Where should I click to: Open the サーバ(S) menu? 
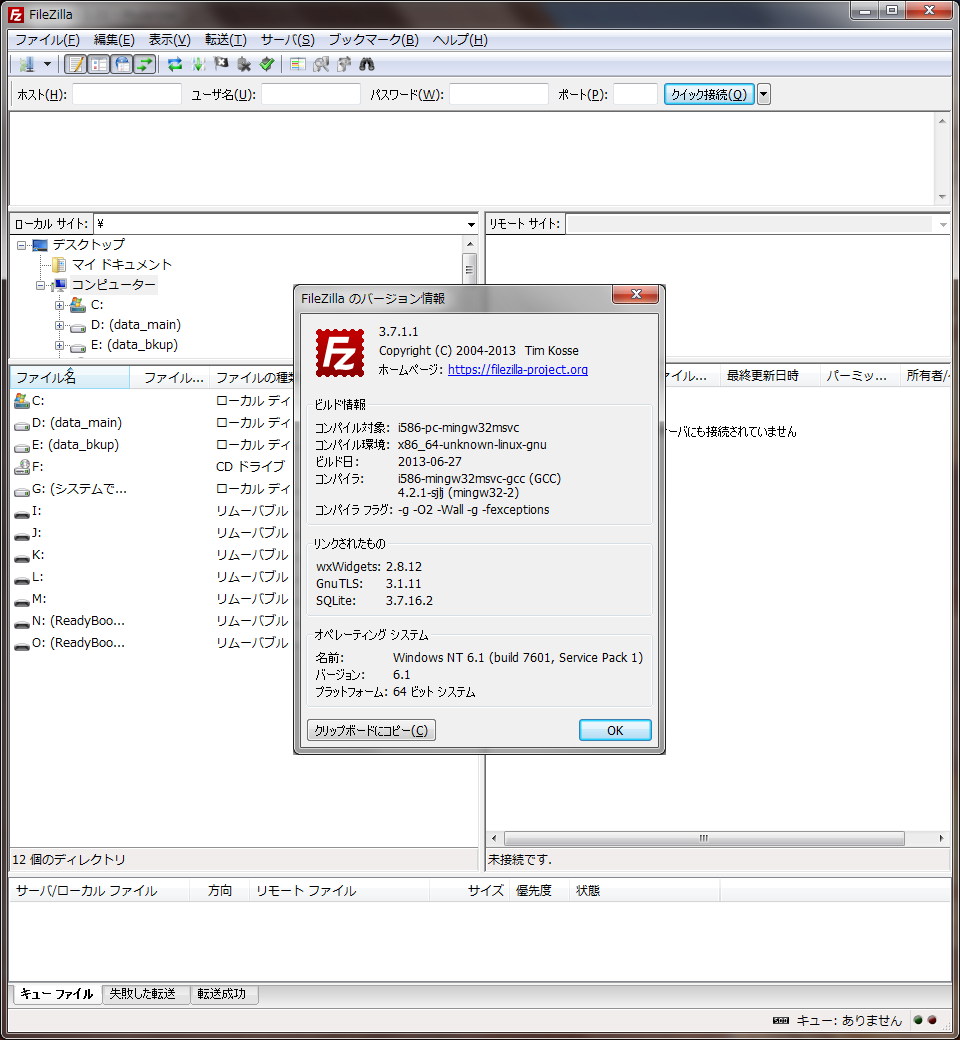click(x=287, y=40)
